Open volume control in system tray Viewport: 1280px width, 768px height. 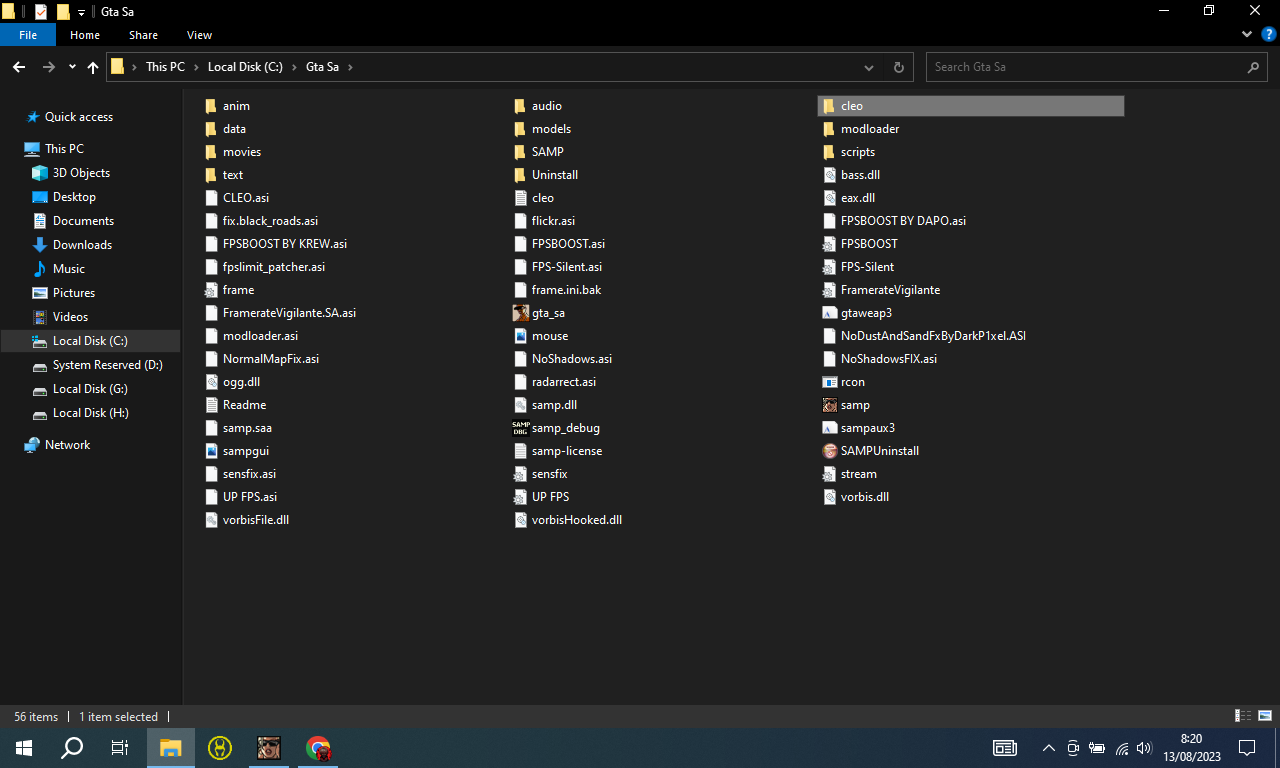point(1144,747)
